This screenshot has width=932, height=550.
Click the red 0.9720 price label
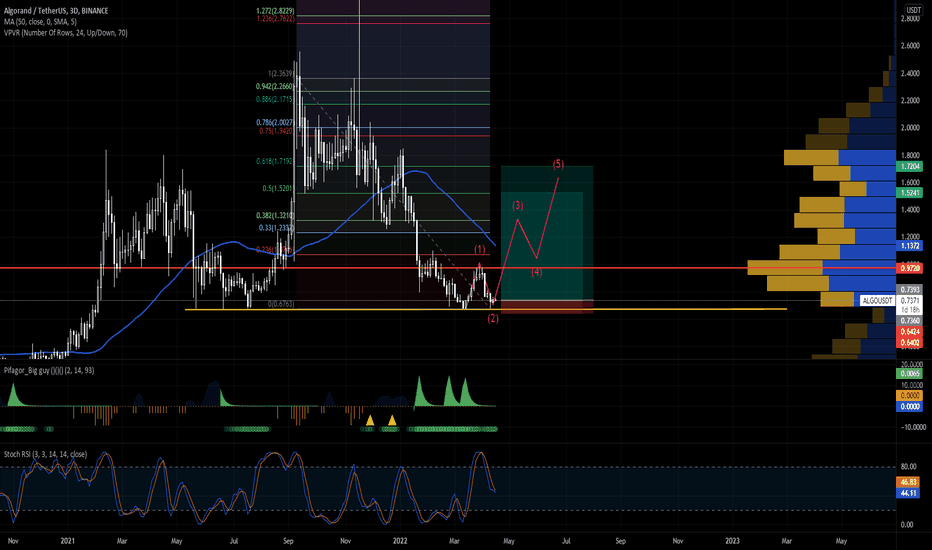pos(910,268)
